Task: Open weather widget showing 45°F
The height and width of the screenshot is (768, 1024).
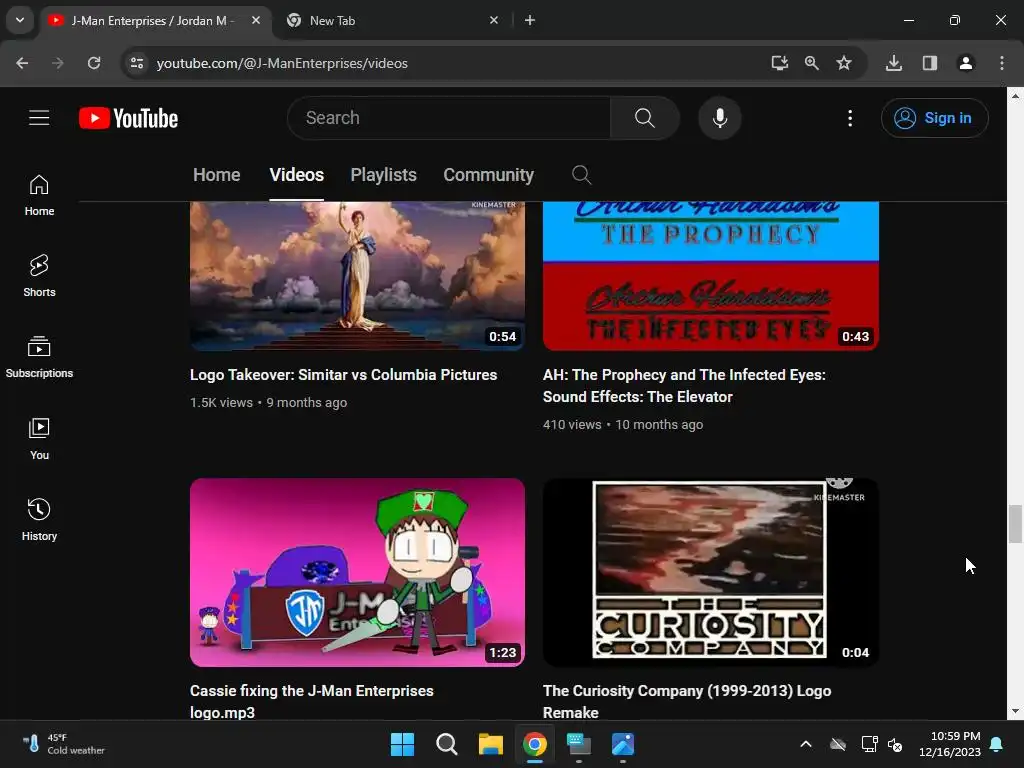Action: click(x=63, y=744)
